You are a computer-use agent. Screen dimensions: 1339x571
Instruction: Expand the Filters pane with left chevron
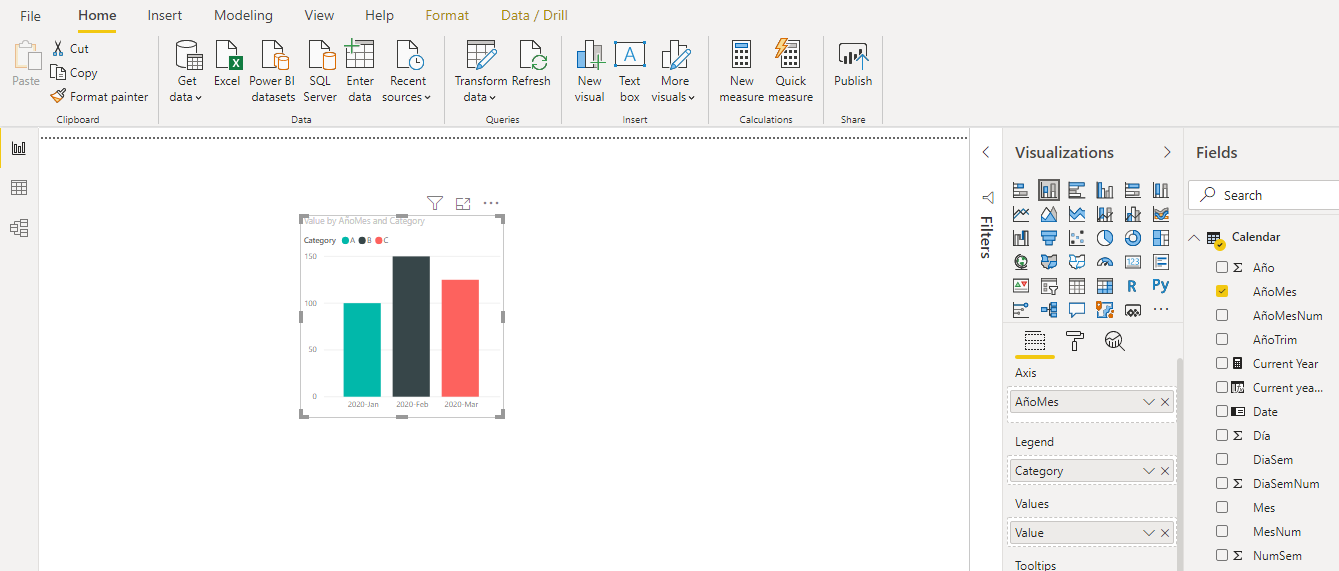coord(986,152)
